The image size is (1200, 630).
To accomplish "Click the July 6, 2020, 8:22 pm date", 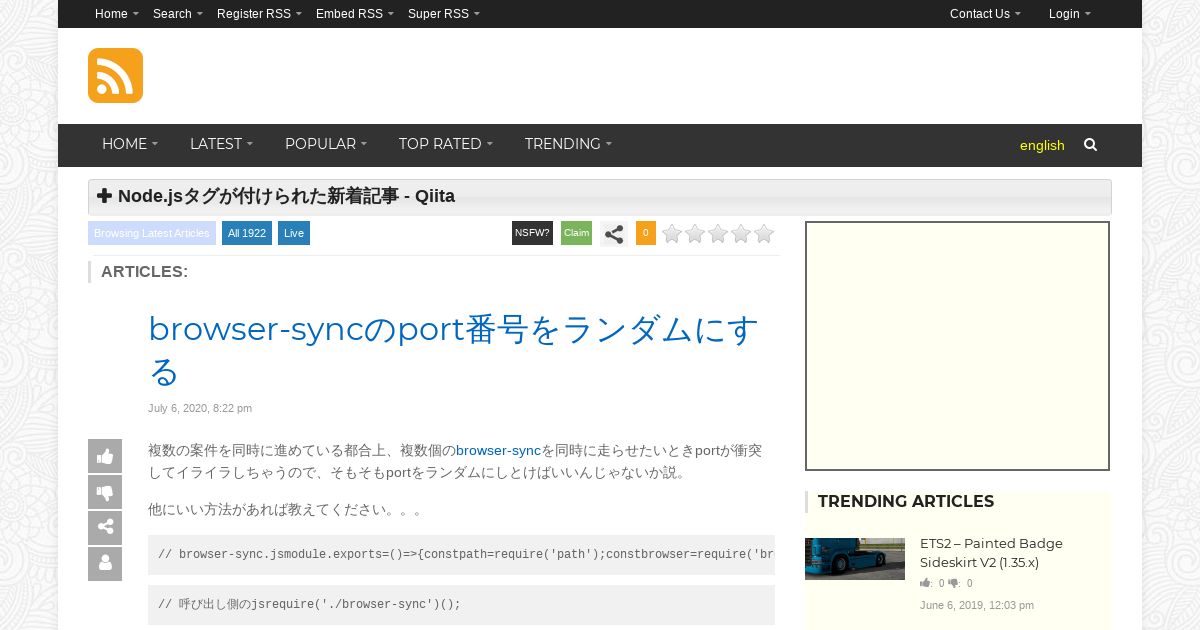I will pyautogui.click(x=200, y=408).
